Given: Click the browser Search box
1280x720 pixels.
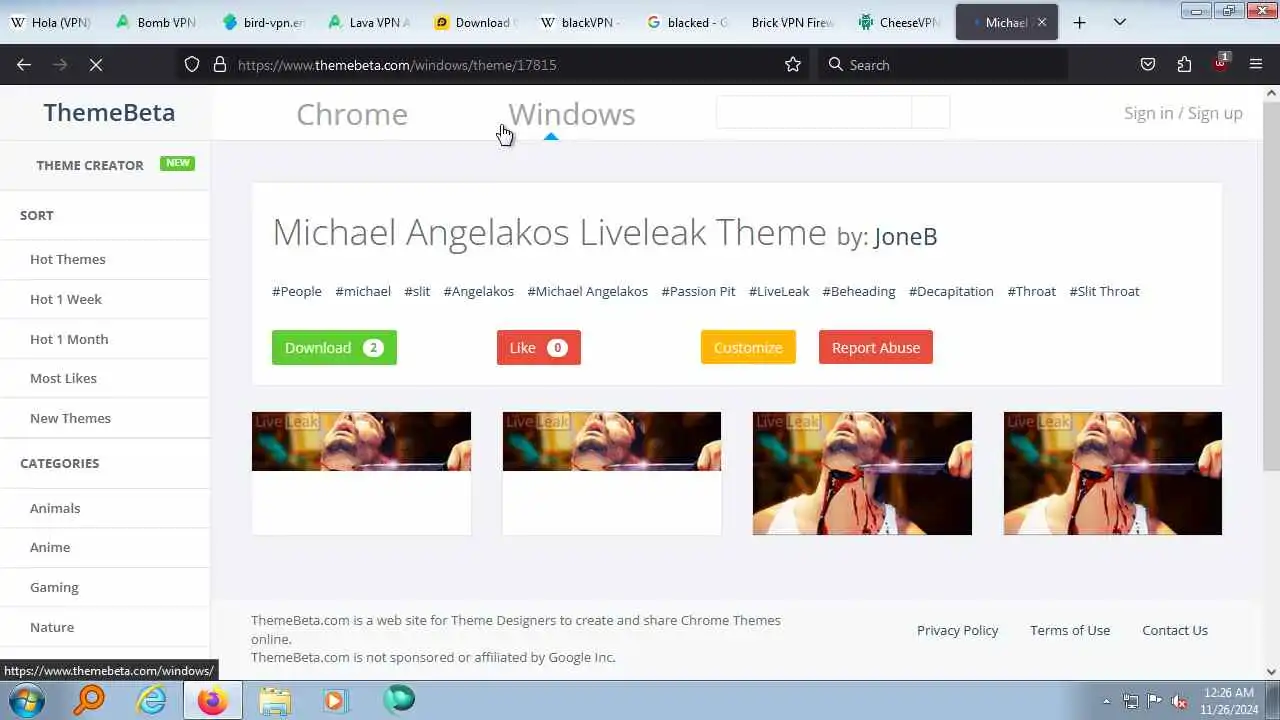Looking at the screenshot, I should [945, 64].
